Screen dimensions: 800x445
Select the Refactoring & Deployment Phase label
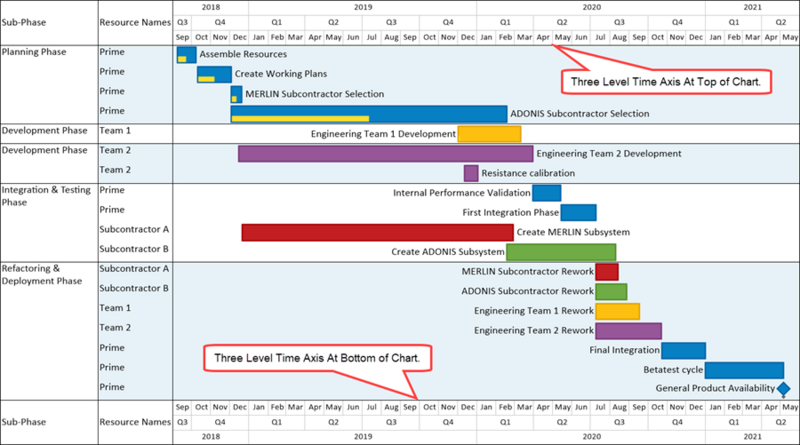(x=42, y=275)
